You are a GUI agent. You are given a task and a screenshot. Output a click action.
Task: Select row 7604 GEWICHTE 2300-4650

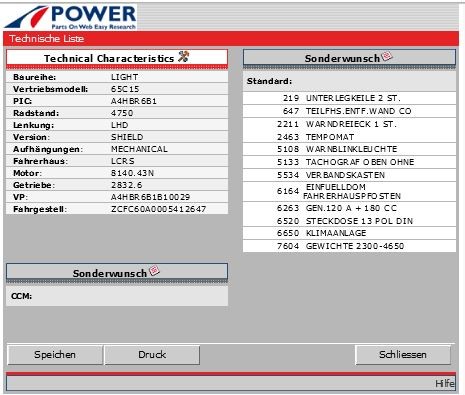point(349,246)
